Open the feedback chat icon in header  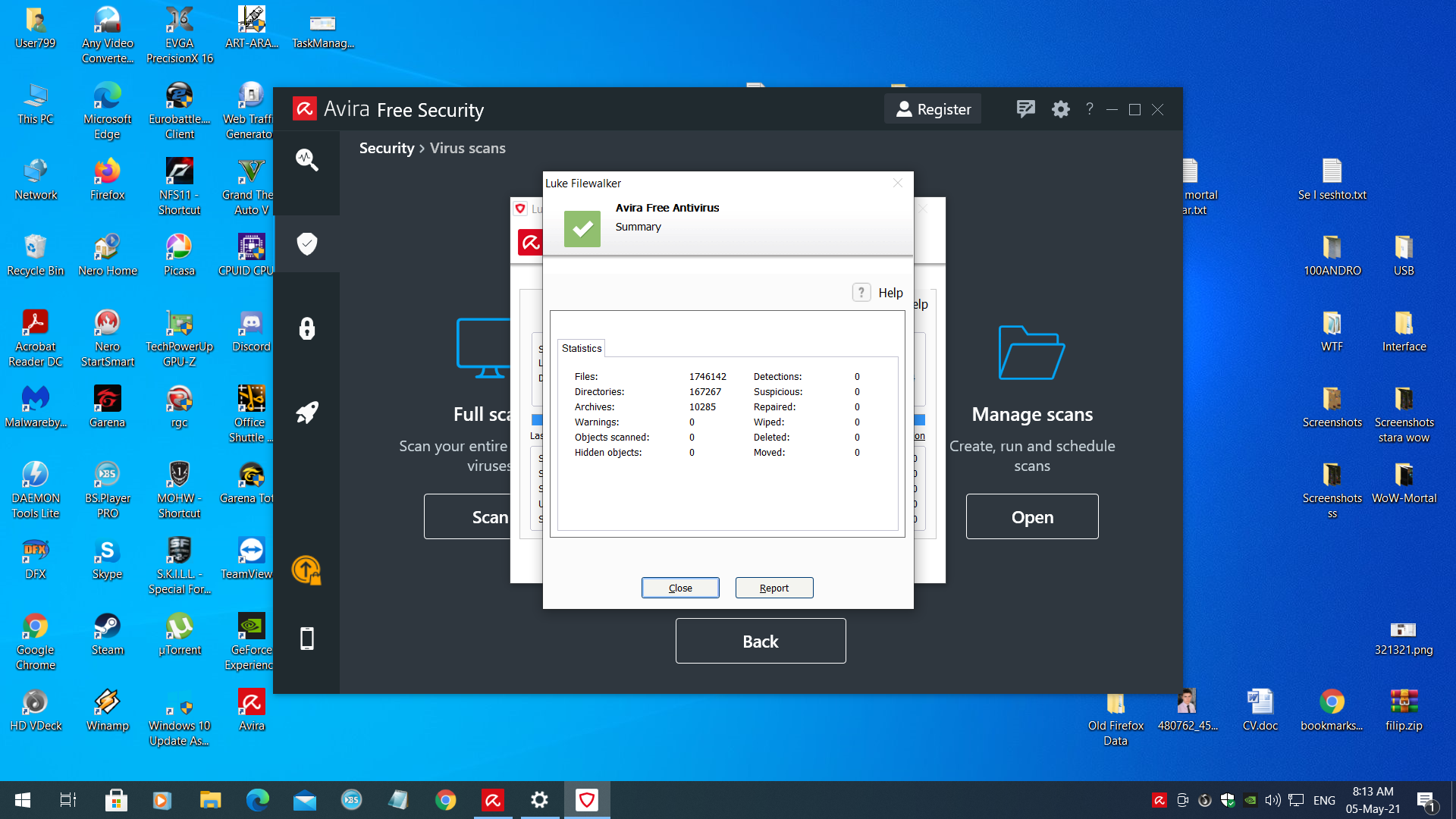click(x=1025, y=109)
